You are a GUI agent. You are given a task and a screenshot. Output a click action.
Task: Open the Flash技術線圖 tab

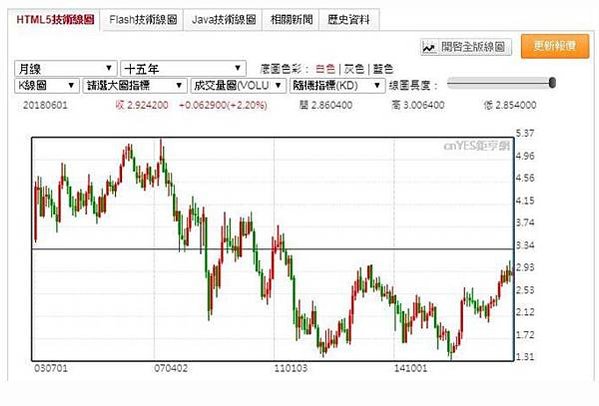tap(143, 19)
